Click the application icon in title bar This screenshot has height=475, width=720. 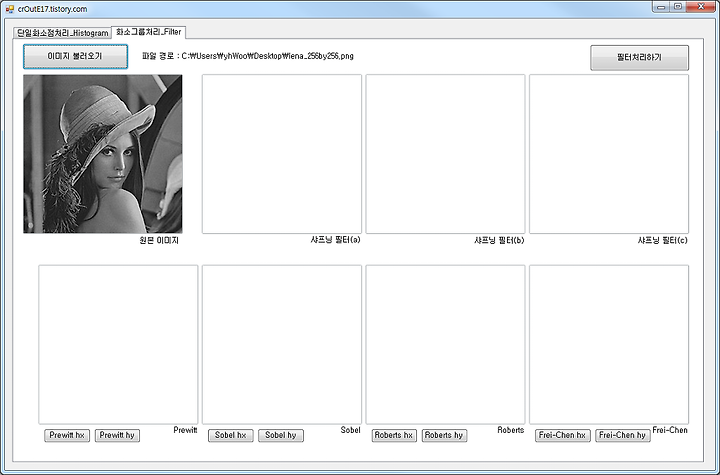(10, 9)
